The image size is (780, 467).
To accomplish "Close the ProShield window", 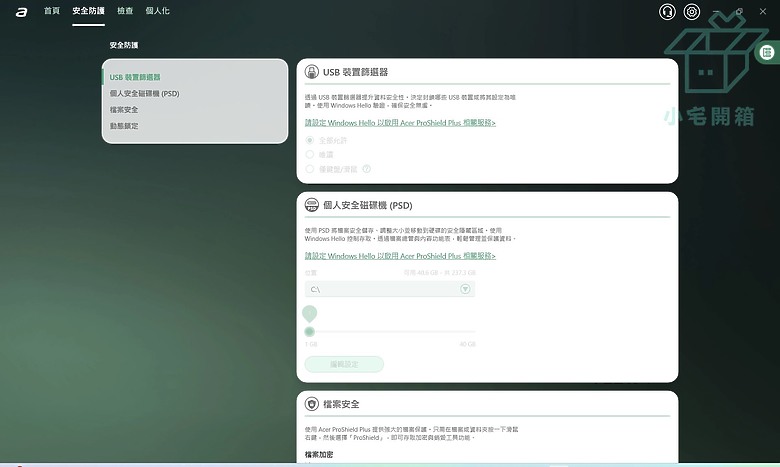I will pos(763,11).
